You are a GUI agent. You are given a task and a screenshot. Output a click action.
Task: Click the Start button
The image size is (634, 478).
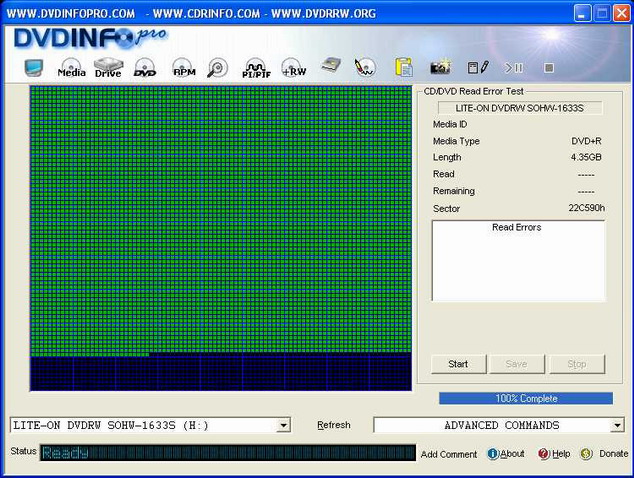point(459,364)
